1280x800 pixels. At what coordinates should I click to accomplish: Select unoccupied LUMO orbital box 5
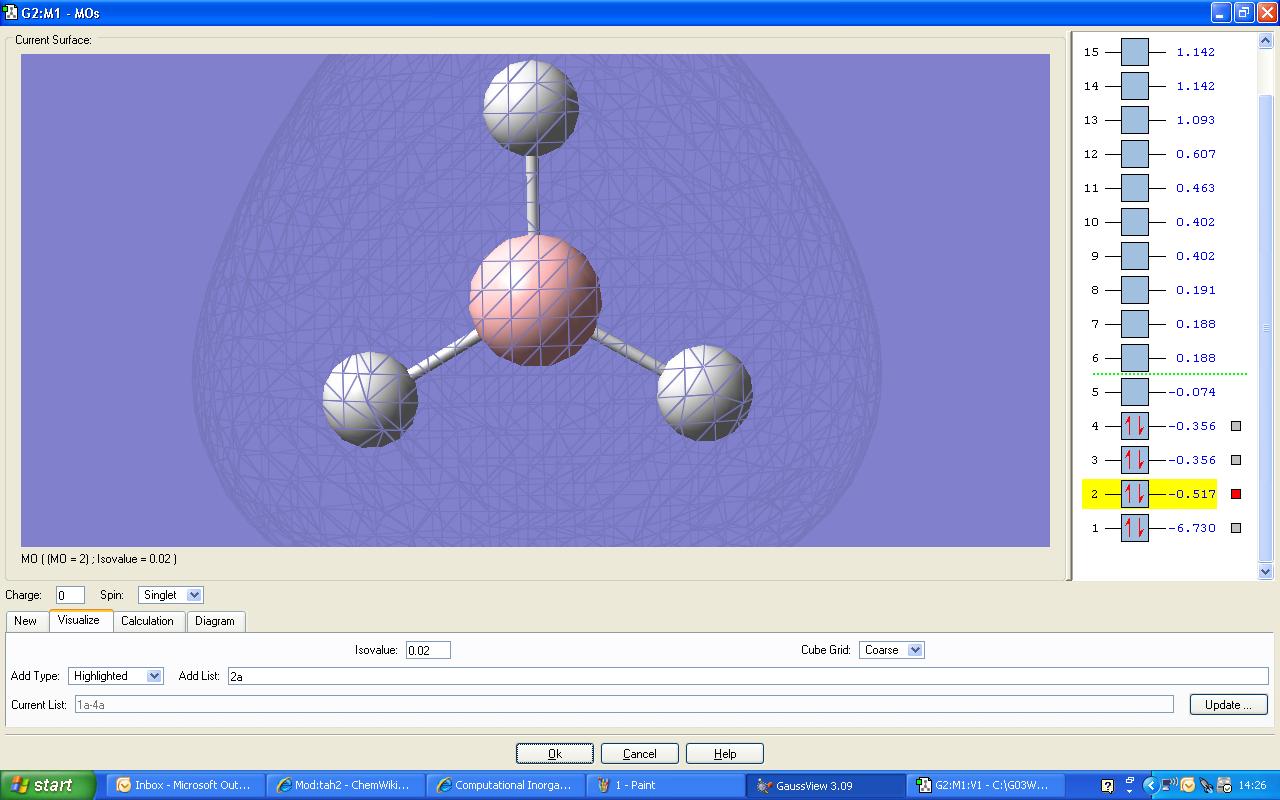pyautogui.click(x=1134, y=392)
